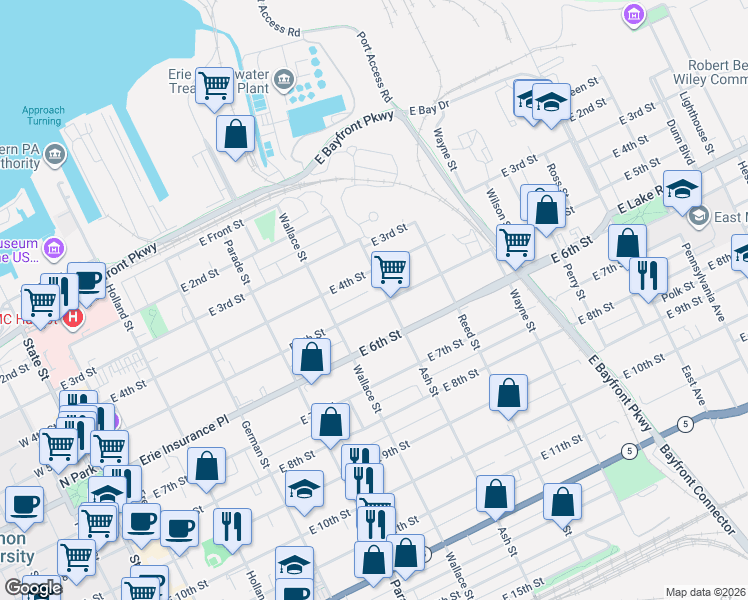Screen dimensions: 748x600
Task: Click the 'Holland St' label near E 2nd St
Action: coord(119,307)
